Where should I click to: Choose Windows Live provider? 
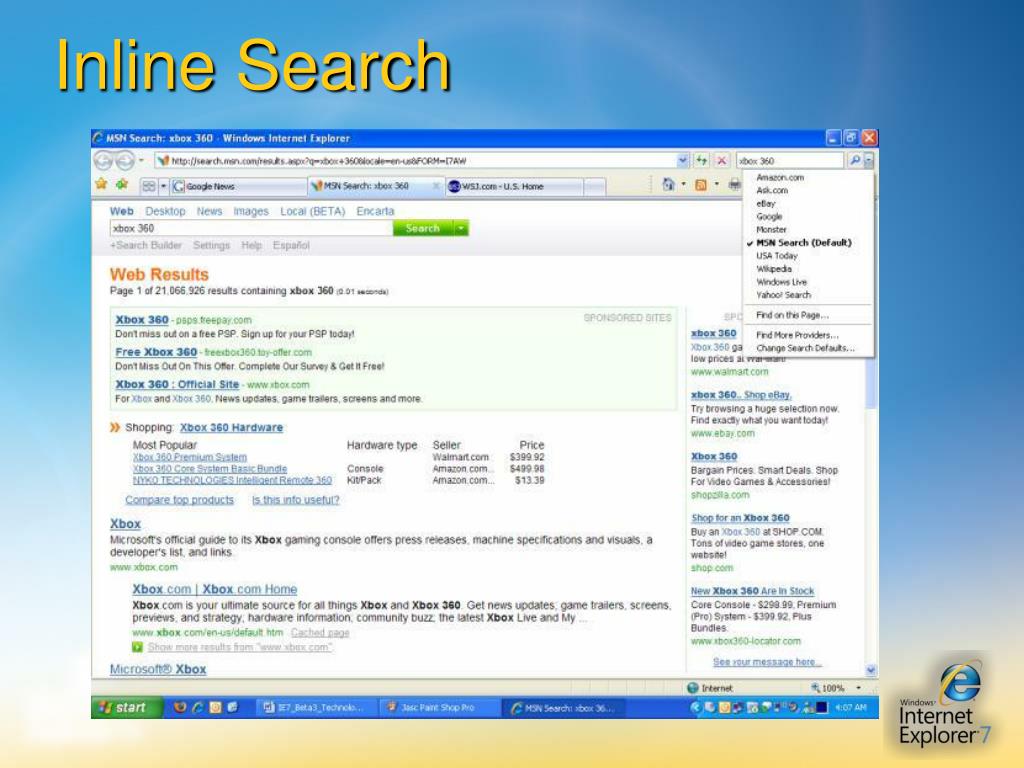782,282
